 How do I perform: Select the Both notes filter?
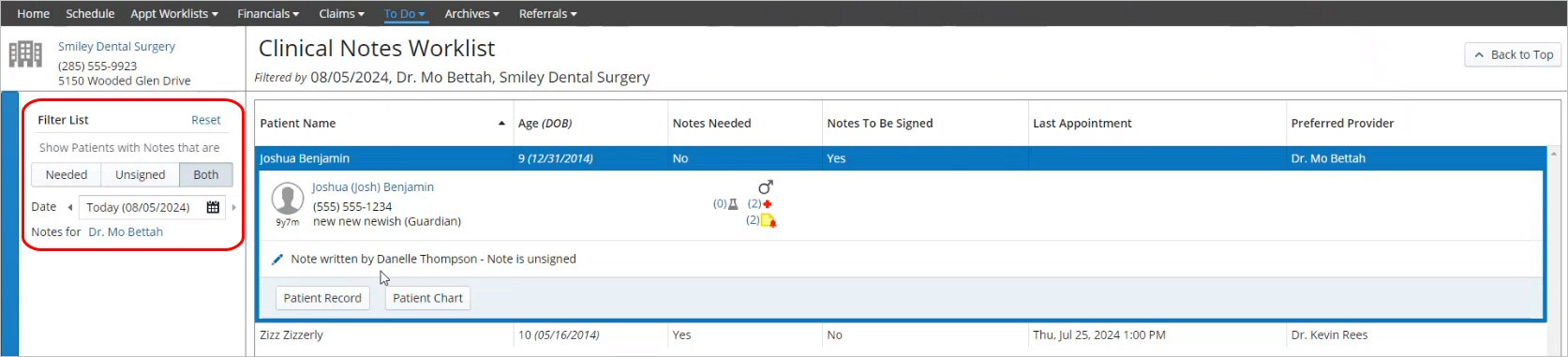coord(206,174)
